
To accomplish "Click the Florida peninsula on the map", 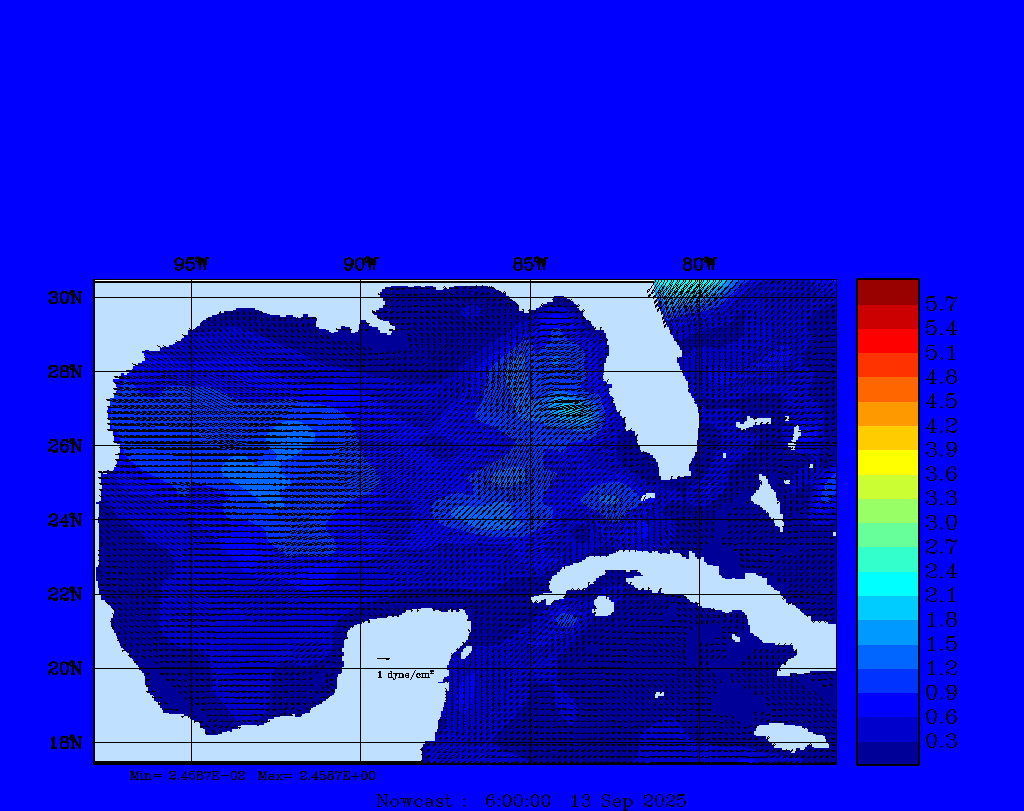I will tap(660, 400).
